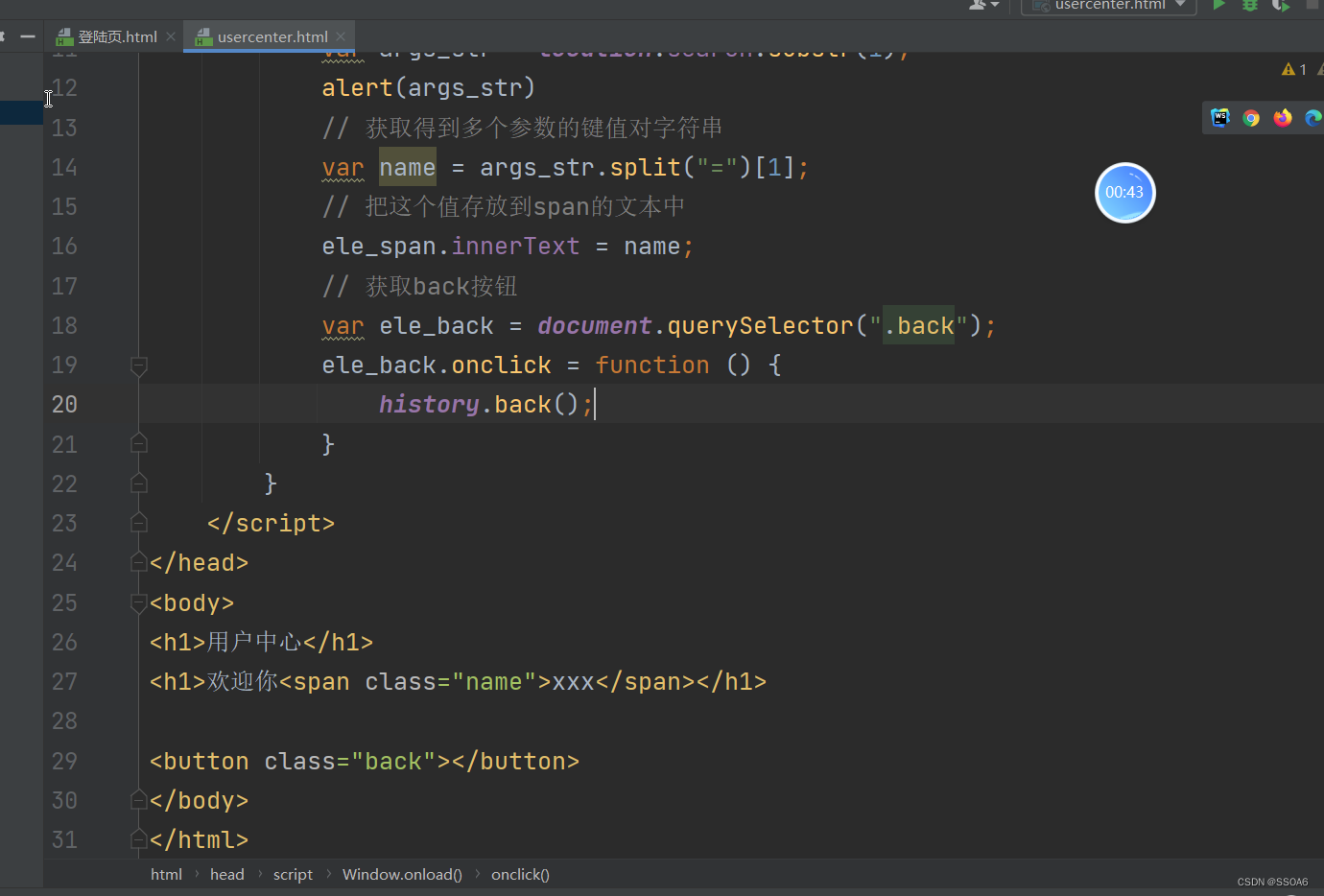Place cursor in history.back() statement
The image size is (1324, 896).
pos(486,405)
